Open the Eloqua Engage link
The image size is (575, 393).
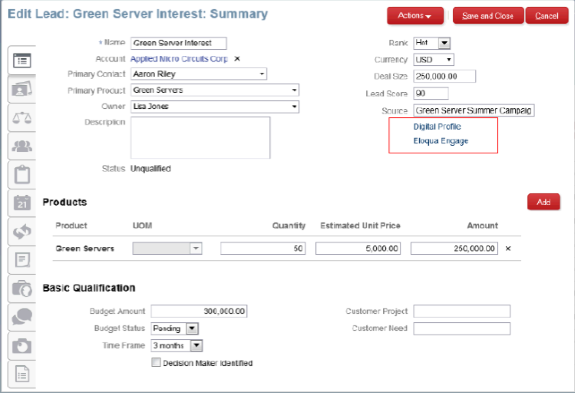tap(441, 141)
